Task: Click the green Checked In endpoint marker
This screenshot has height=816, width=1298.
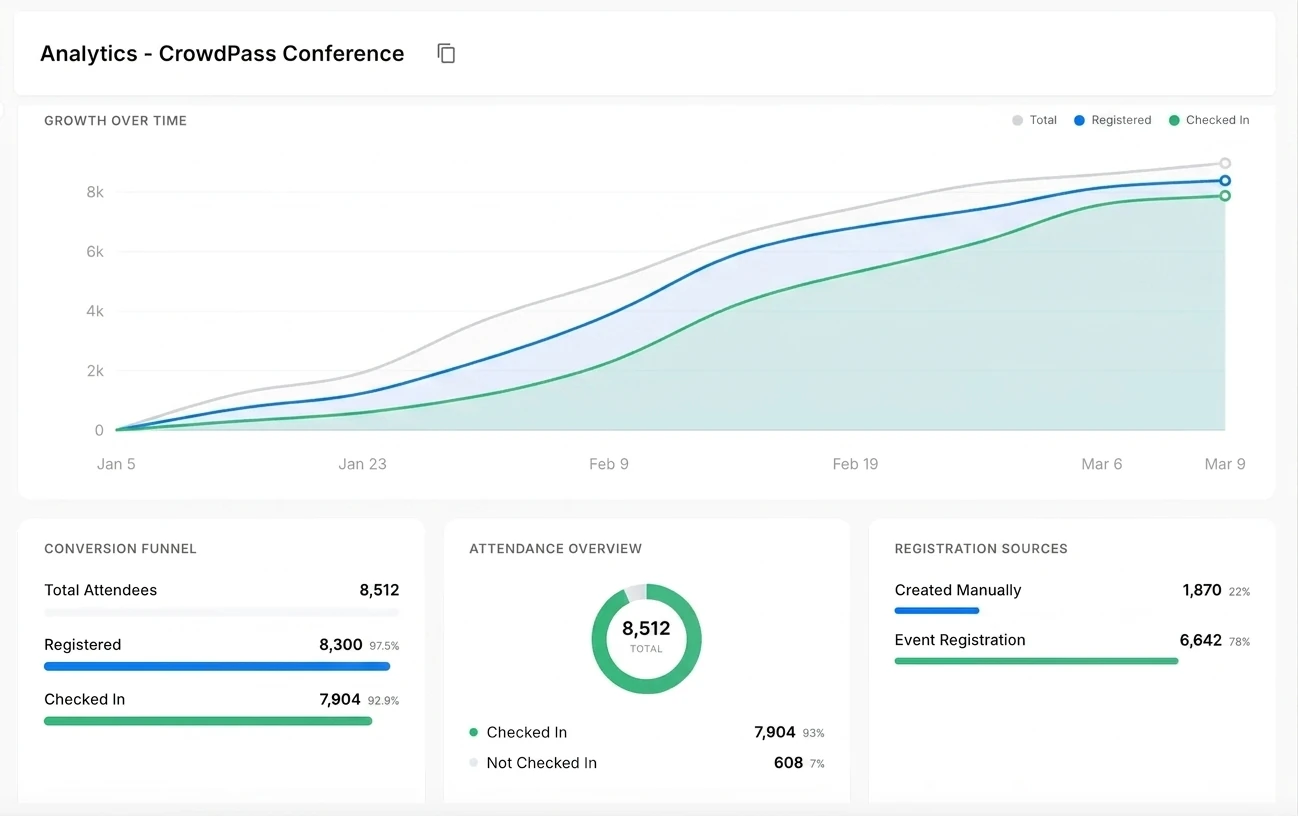Action: (1225, 196)
